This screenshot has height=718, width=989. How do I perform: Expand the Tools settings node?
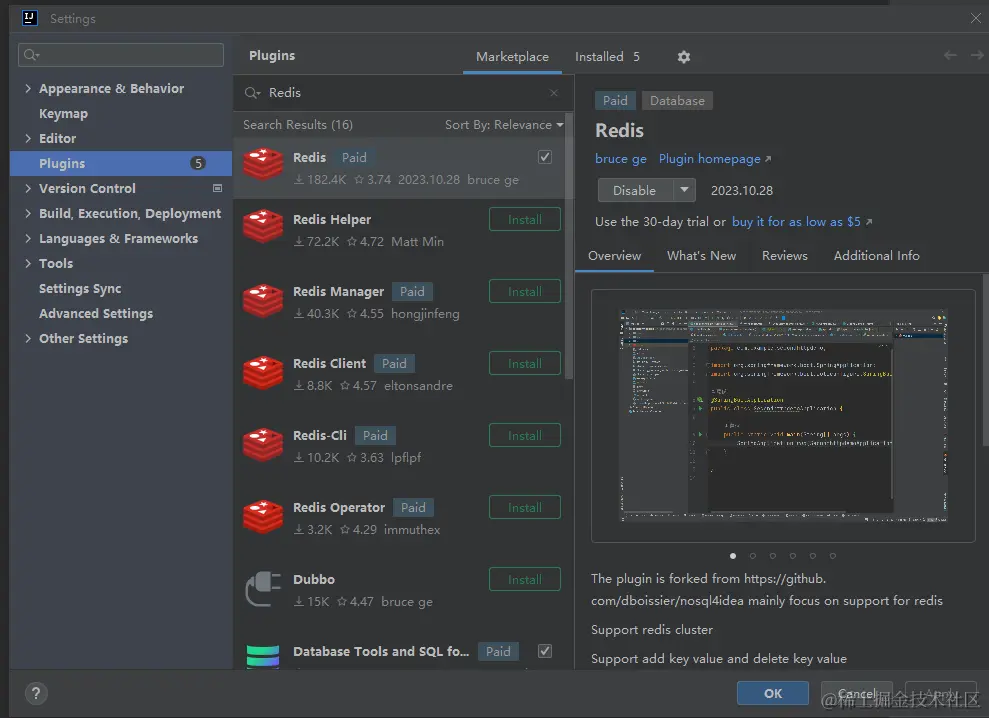(x=28, y=263)
